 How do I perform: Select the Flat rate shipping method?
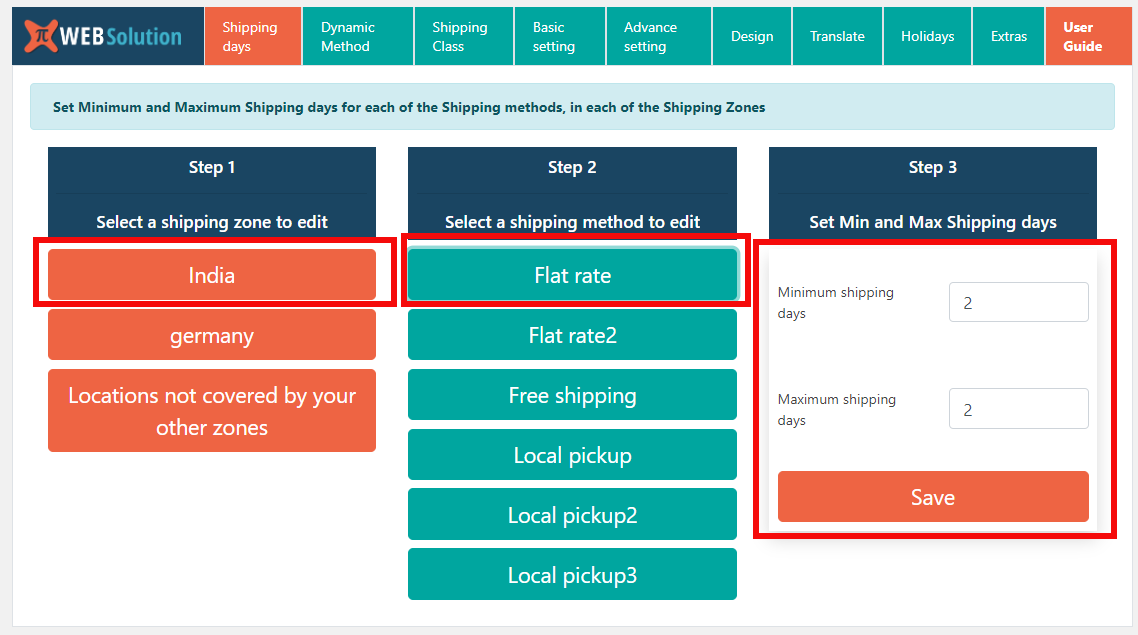pos(572,274)
